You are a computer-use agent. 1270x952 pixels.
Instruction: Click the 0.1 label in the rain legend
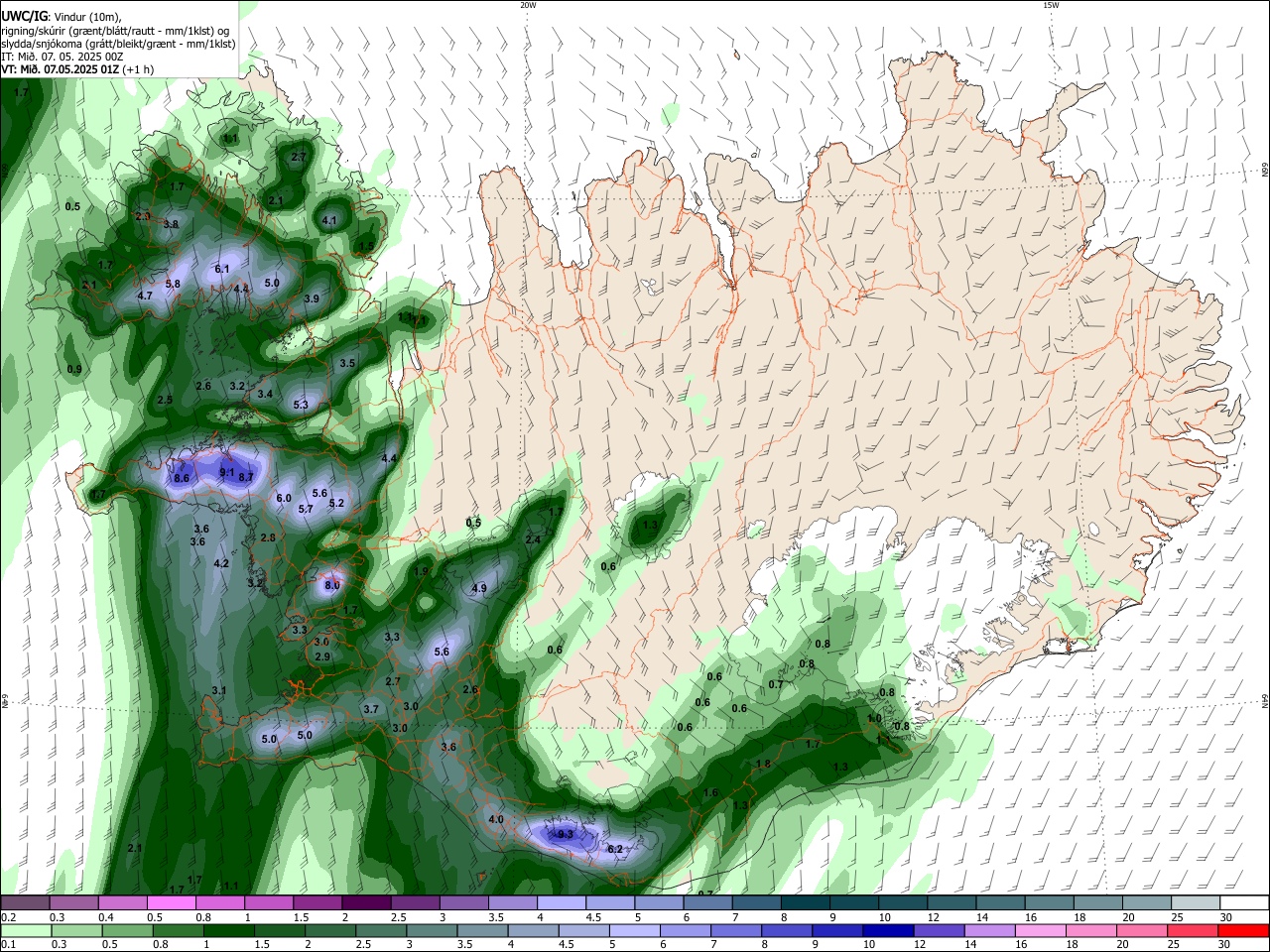click(9, 944)
